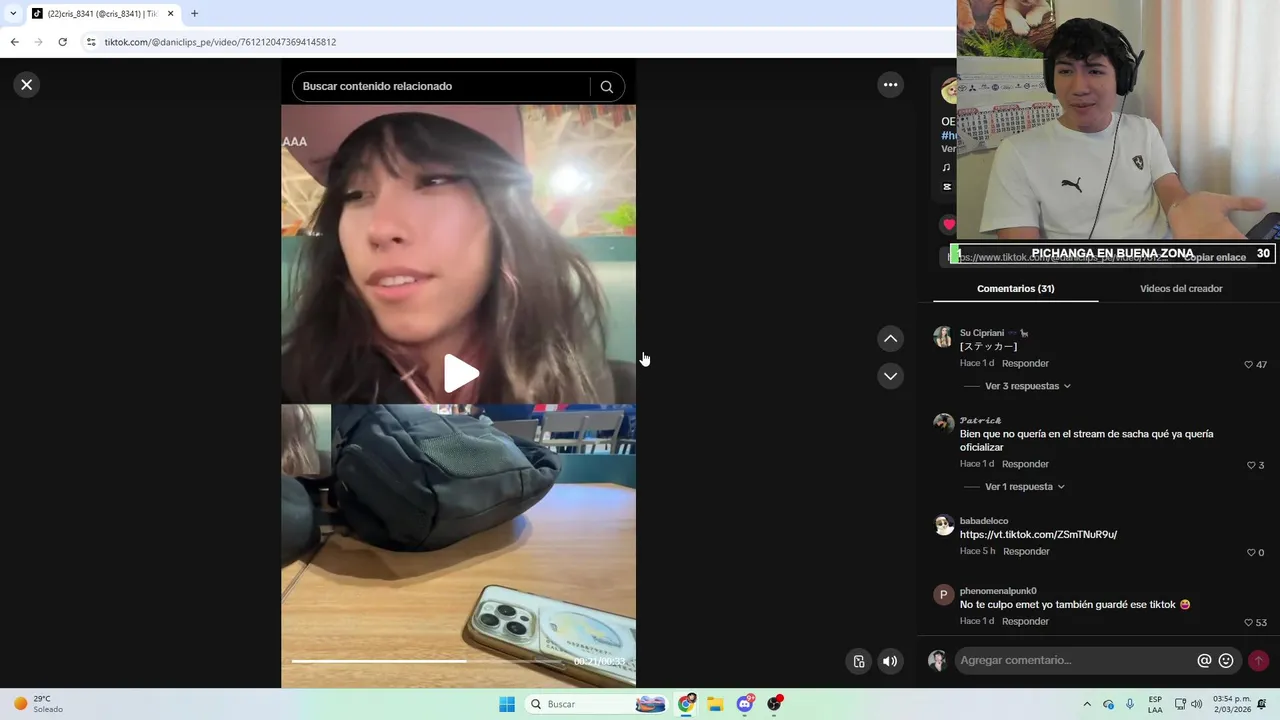Viewport: 1280px width, 720px height.
Task: Click Patrick's comment text about stream de sacha
Action: (x=1086, y=441)
